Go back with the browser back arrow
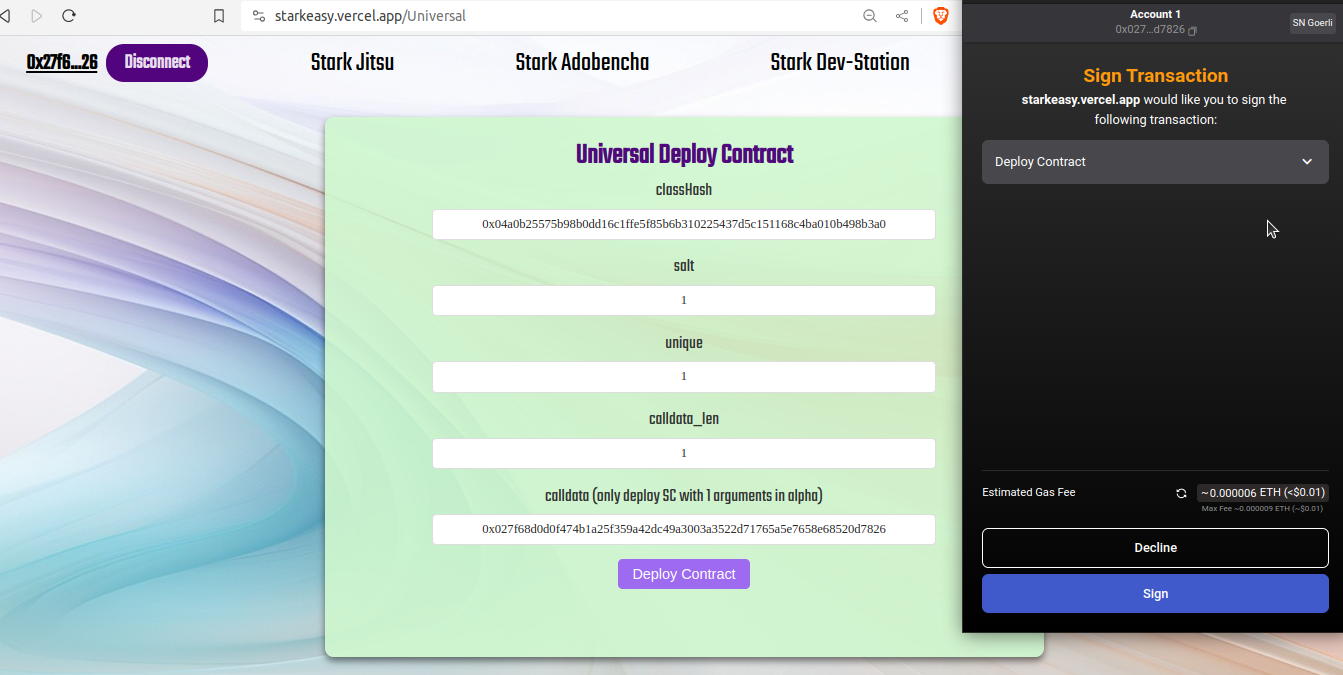This screenshot has height=675, width=1343. point(5,16)
